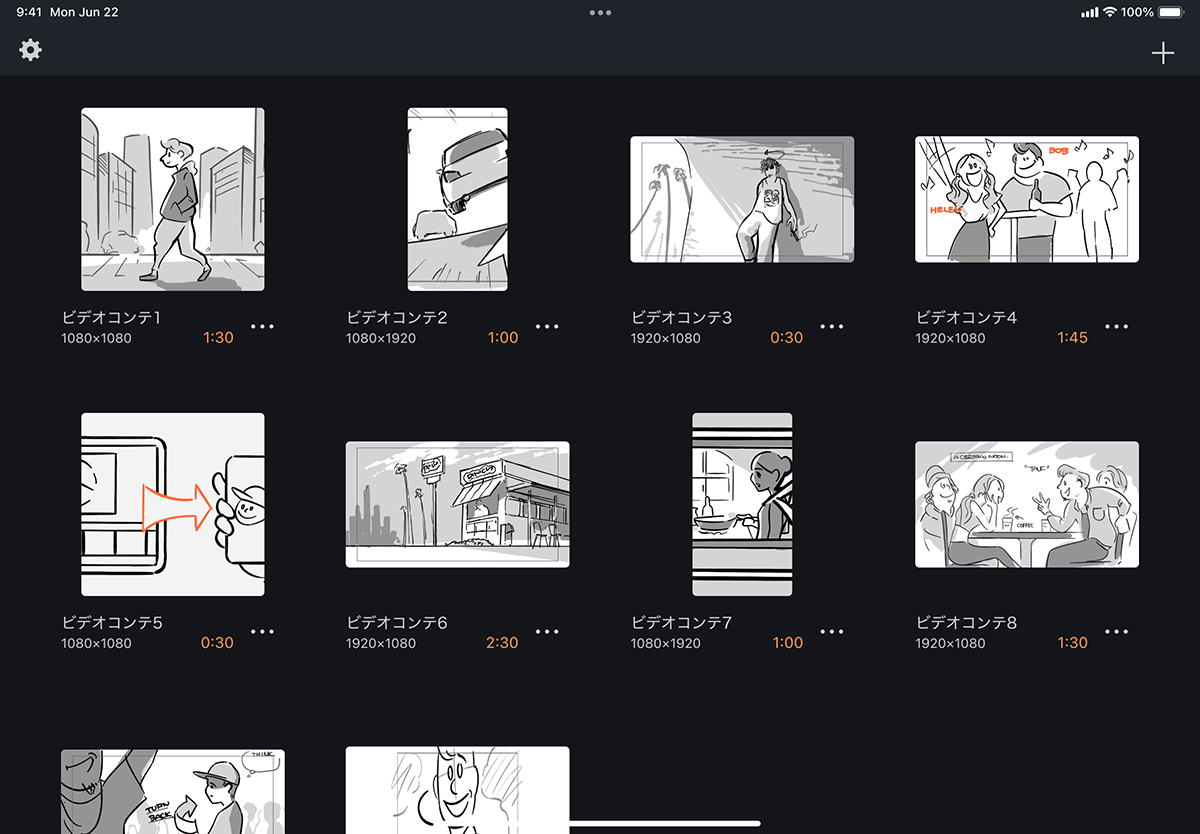Viewport: 1200px width, 834px height.
Task: Select the partially visible storyboard at bottom left
Action: [x=171, y=790]
